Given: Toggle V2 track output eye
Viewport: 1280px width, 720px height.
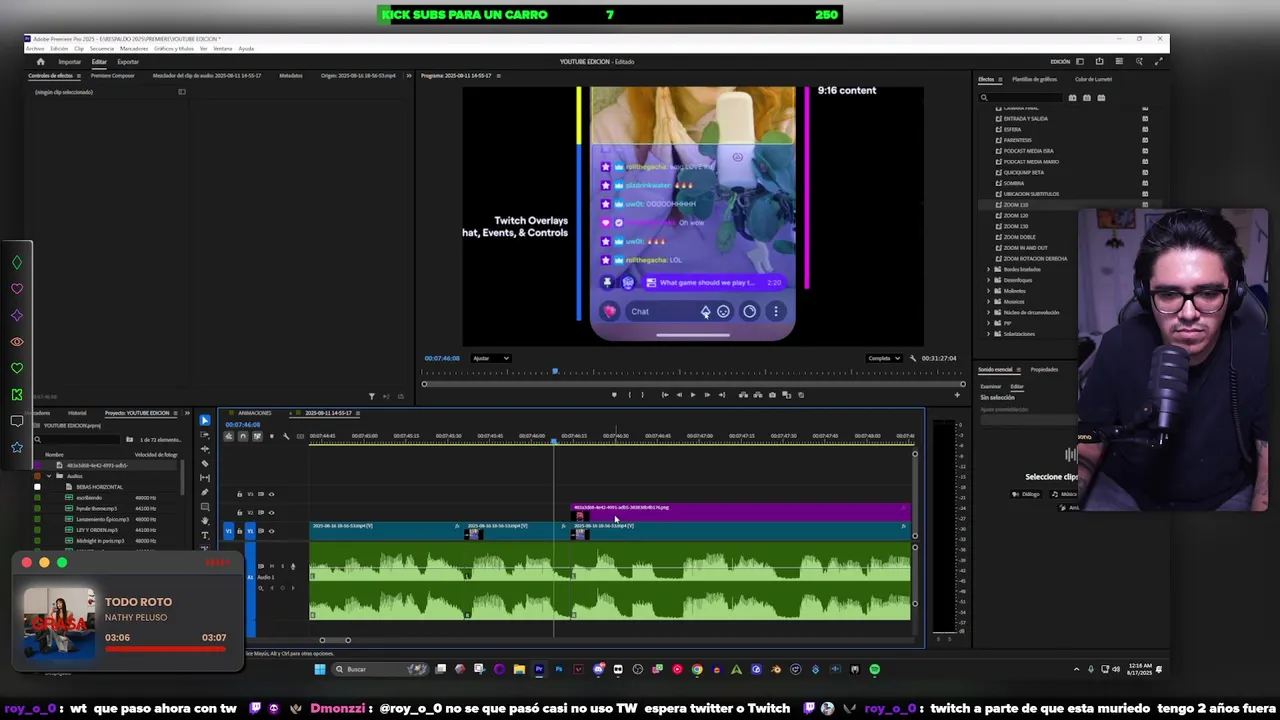Looking at the screenshot, I should point(271,512).
